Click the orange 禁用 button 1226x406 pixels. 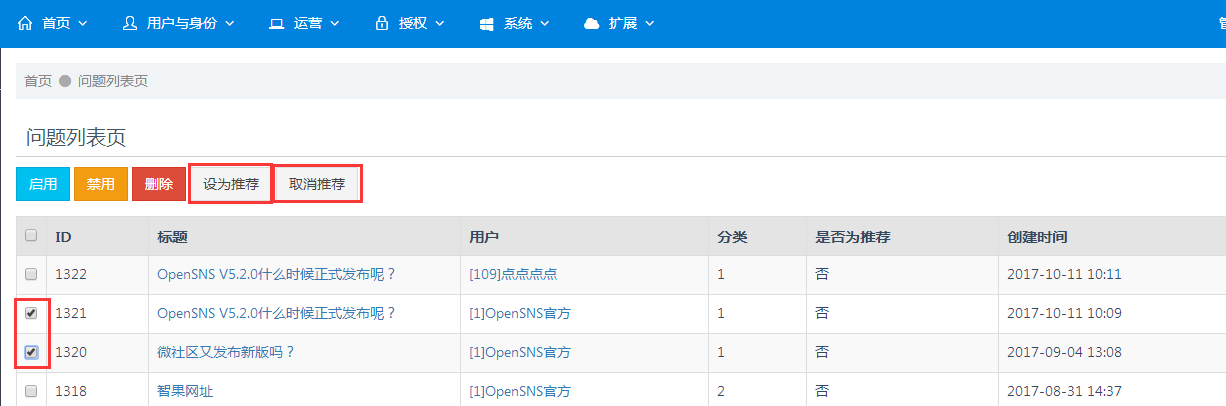[x=101, y=184]
